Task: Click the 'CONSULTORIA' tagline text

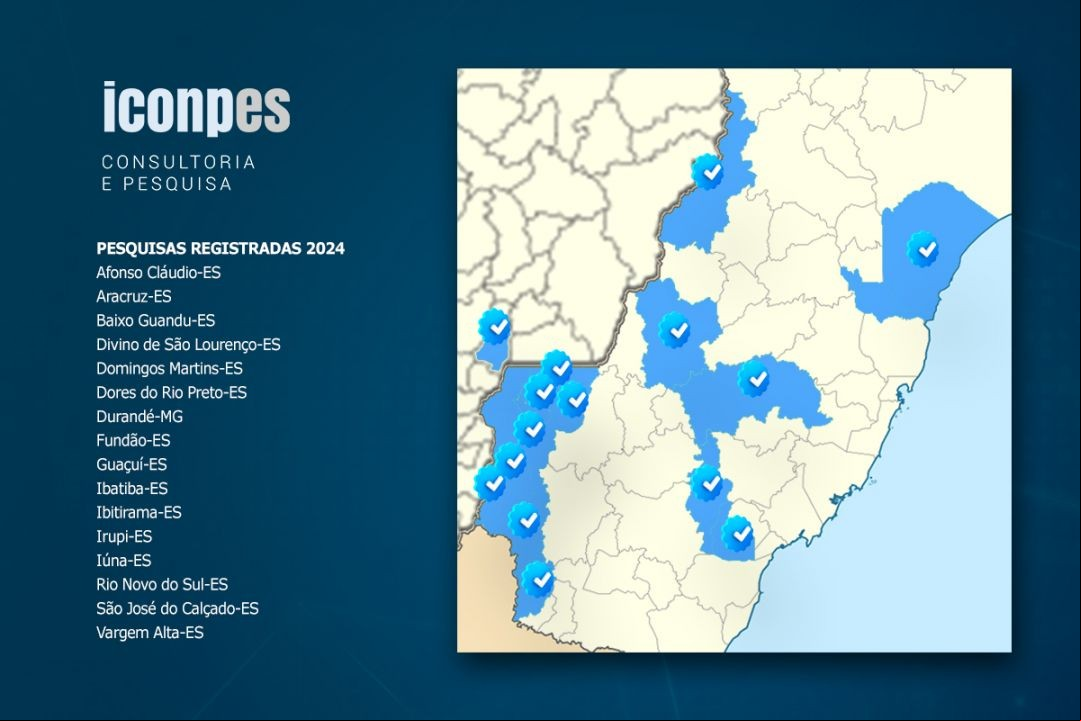Action: pos(179,163)
